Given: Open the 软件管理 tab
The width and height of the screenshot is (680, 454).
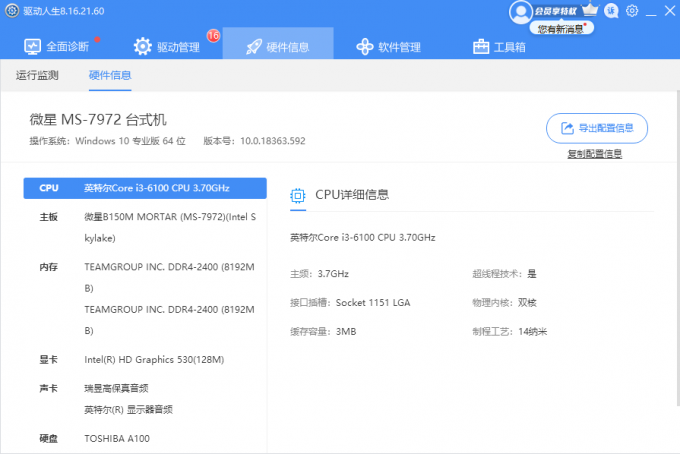Looking at the screenshot, I should pos(388,46).
